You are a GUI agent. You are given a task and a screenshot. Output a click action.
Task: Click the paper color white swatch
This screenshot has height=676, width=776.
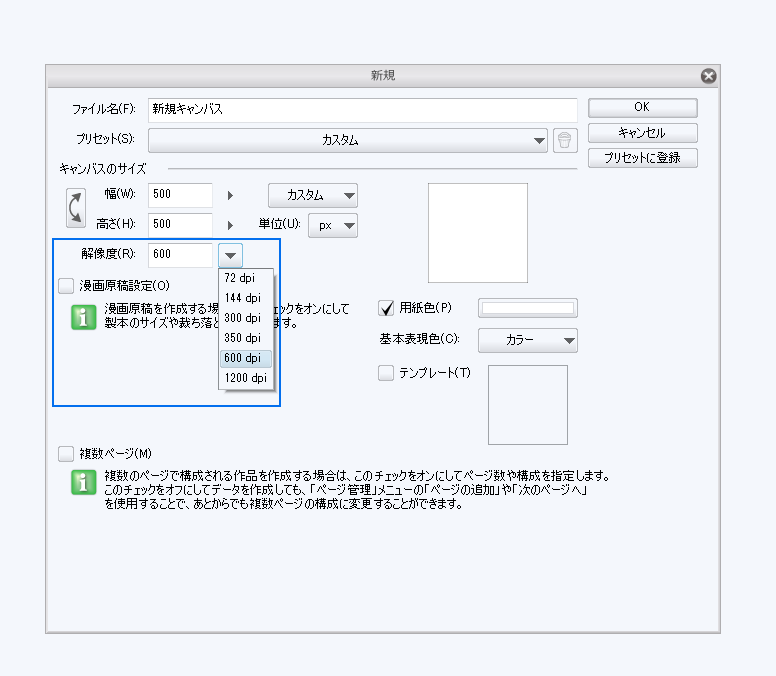click(x=528, y=308)
